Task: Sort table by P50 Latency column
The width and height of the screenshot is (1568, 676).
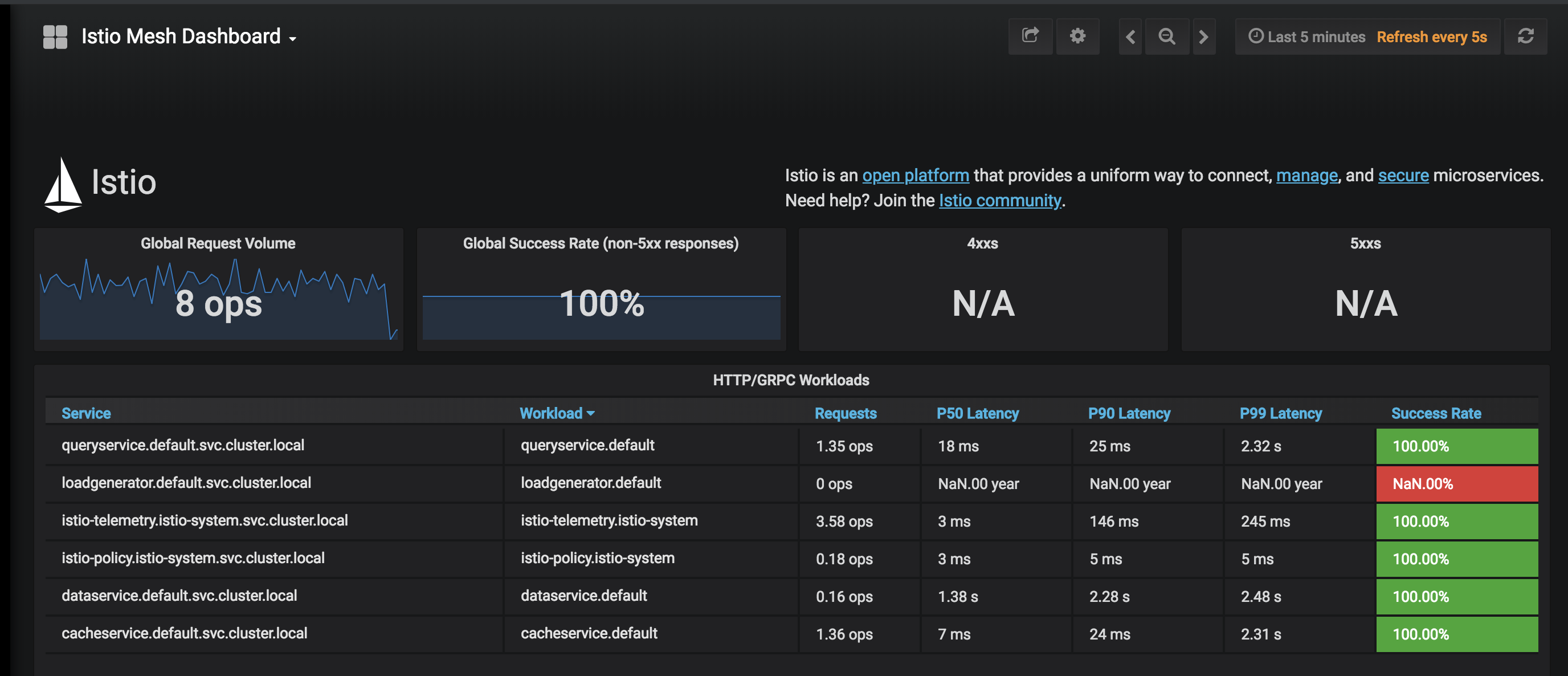Action: click(x=978, y=413)
